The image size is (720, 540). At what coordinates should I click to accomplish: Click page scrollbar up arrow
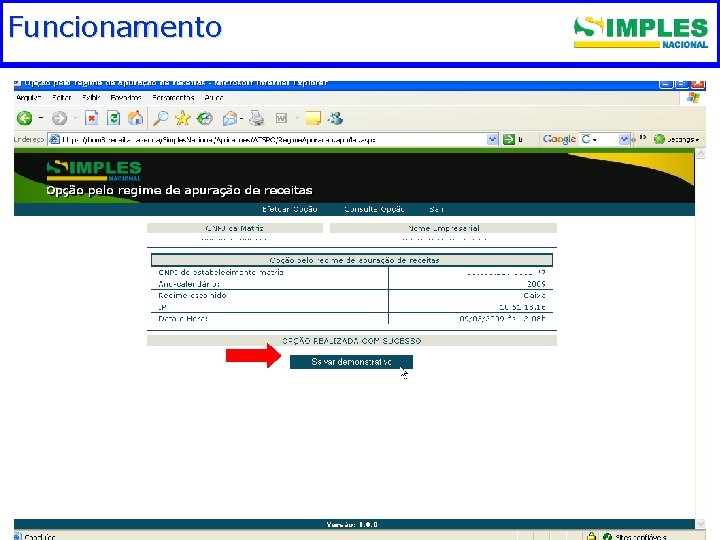pyautogui.click(x=700, y=155)
